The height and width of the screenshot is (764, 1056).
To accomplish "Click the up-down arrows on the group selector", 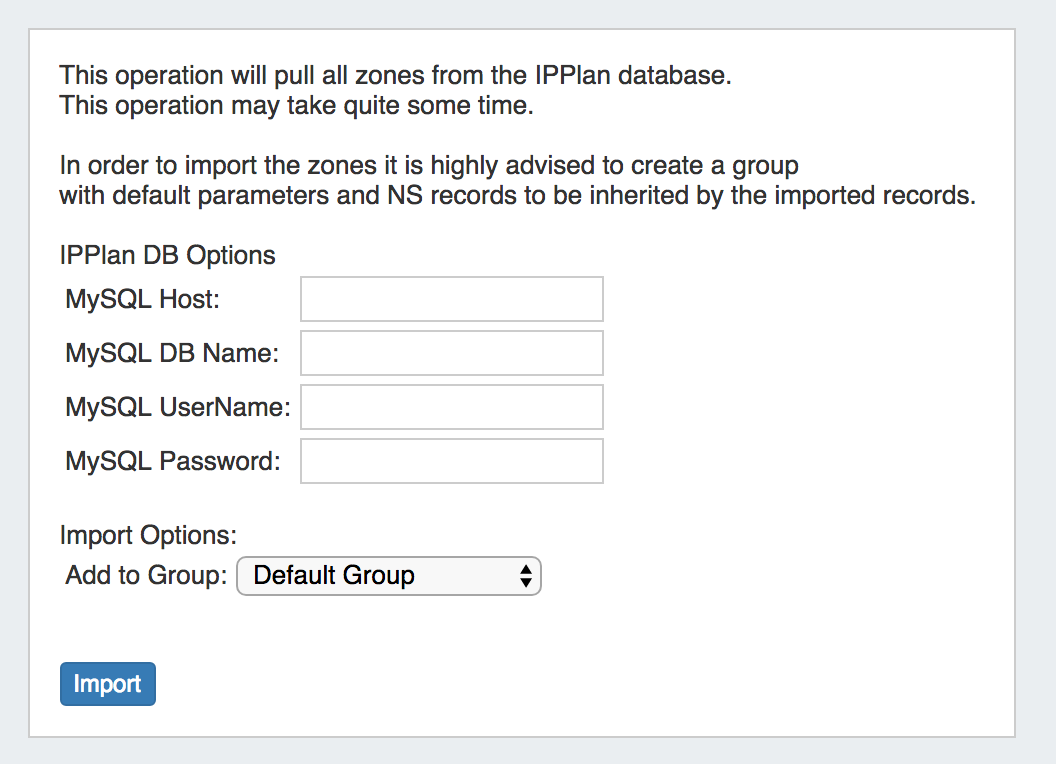I will pyautogui.click(x=525, y=576).
